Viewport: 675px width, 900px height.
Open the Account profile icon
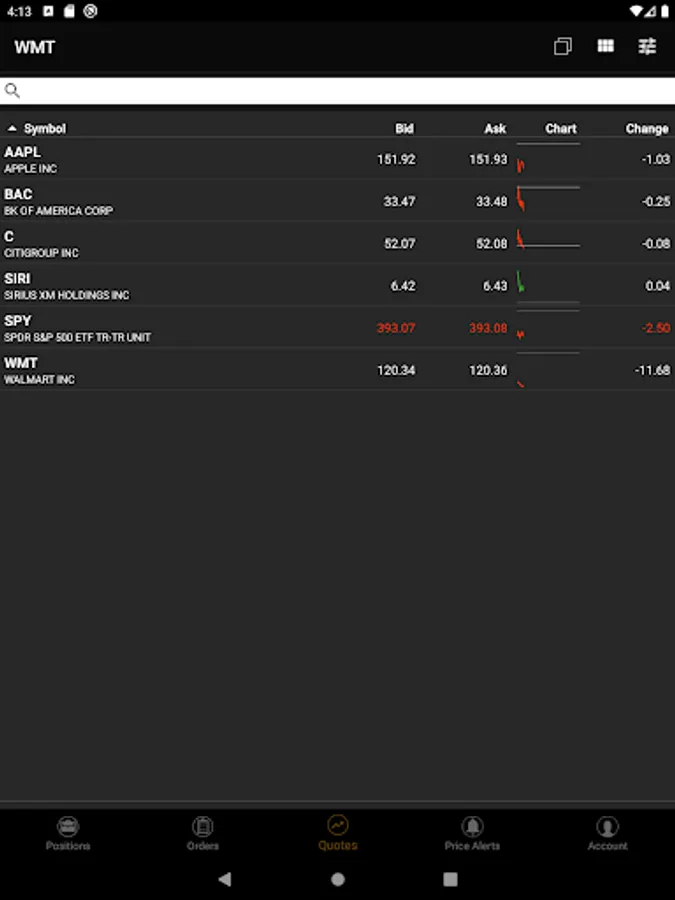click(x=607, y=826)
